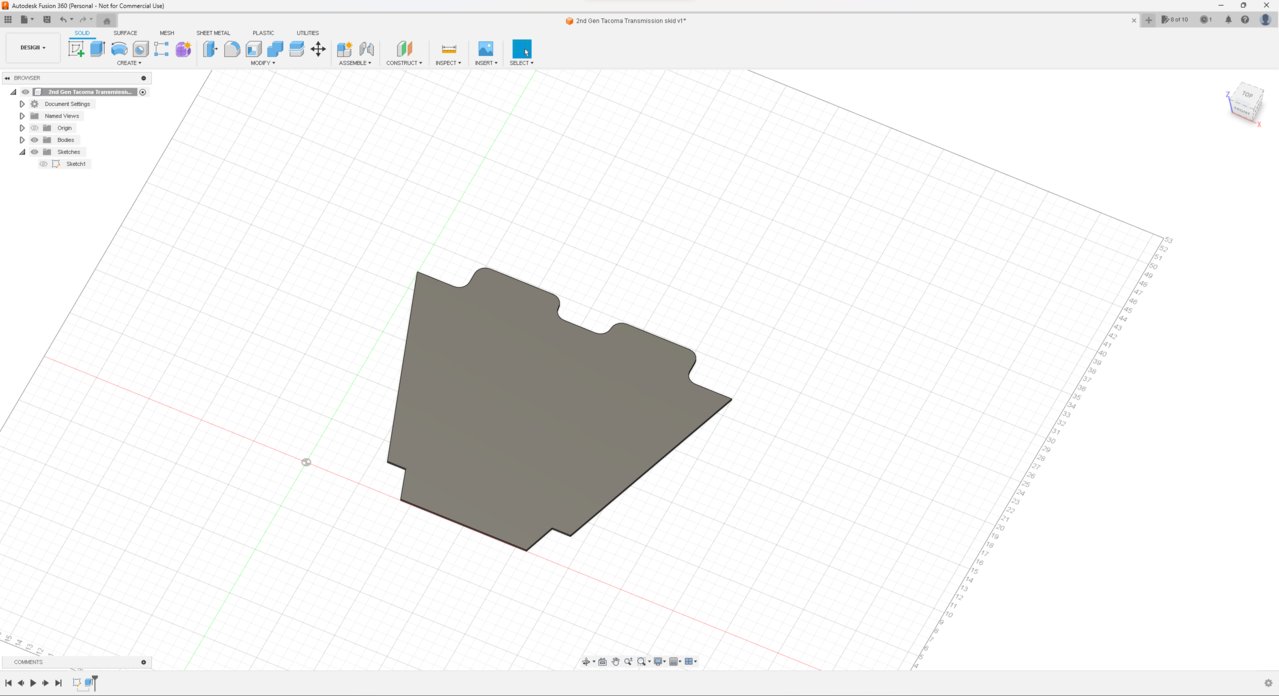Open the Create Form purple icon
Image resolution: width=1279 pixels, height=696 pixels.
pyautogui.click(x=183, y=49)
